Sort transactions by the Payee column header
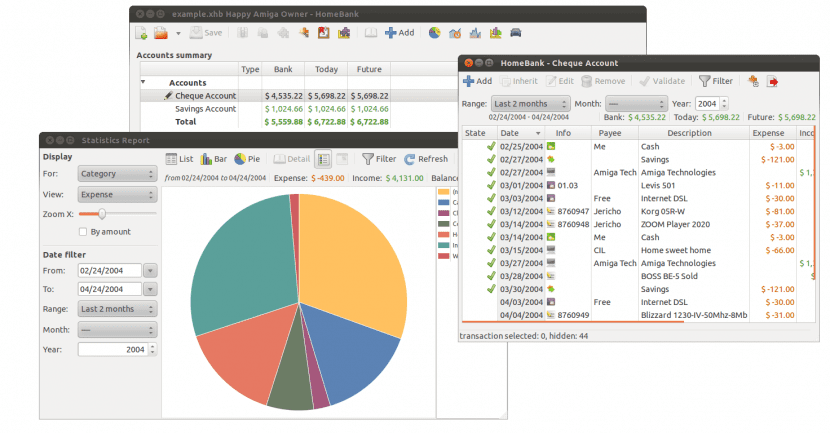The width and height of the screenshot is (830, 433). pos(610,133)
